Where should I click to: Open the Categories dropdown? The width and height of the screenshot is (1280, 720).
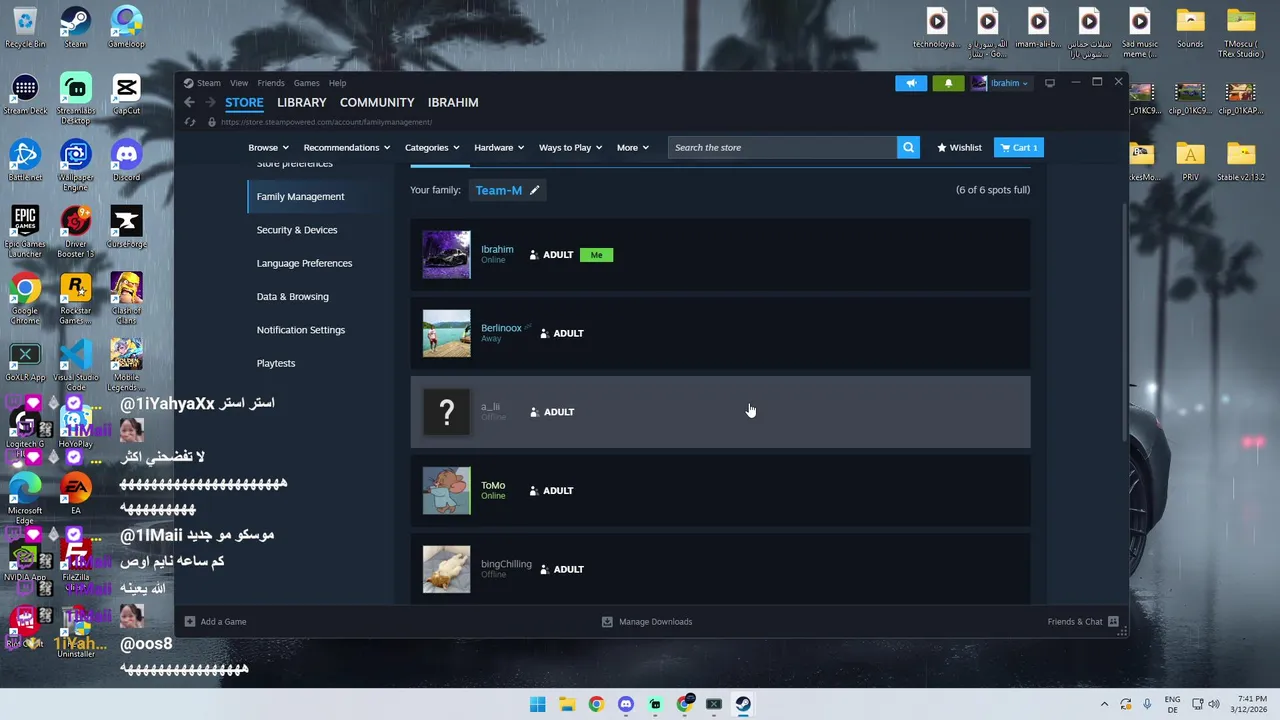(432, 147)
